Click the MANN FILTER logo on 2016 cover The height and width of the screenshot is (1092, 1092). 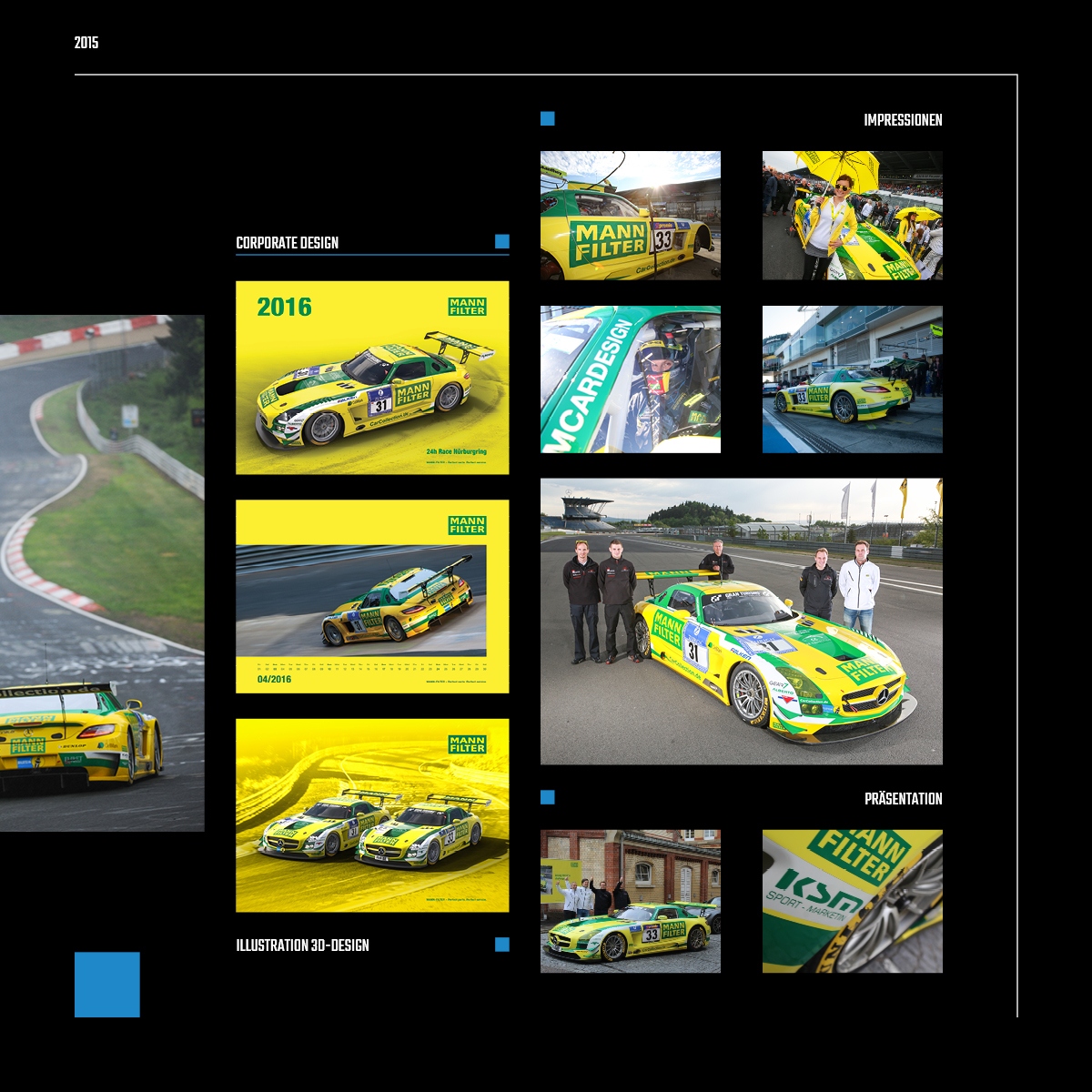click(x=467, y=307)
